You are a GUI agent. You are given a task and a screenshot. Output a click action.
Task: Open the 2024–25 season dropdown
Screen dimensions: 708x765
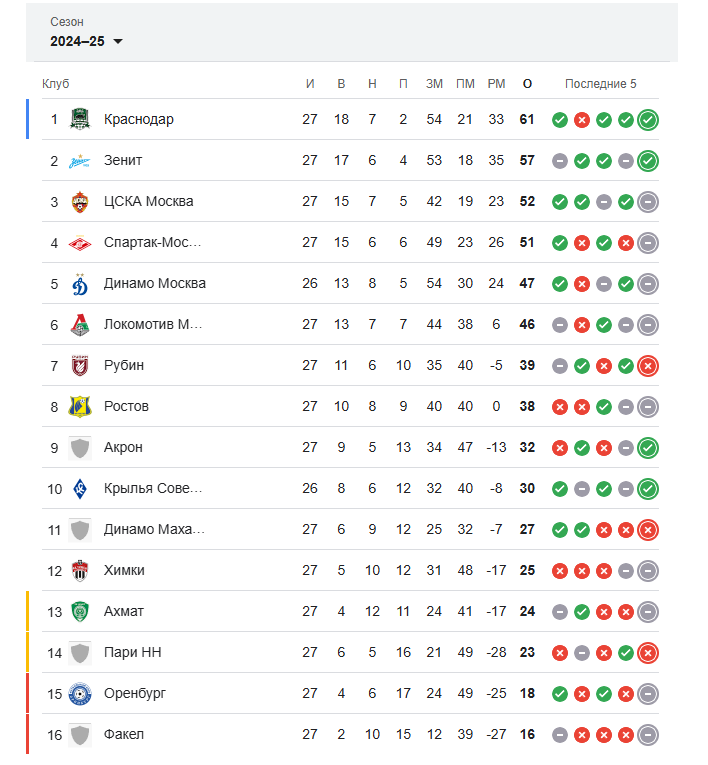(86, 41)
